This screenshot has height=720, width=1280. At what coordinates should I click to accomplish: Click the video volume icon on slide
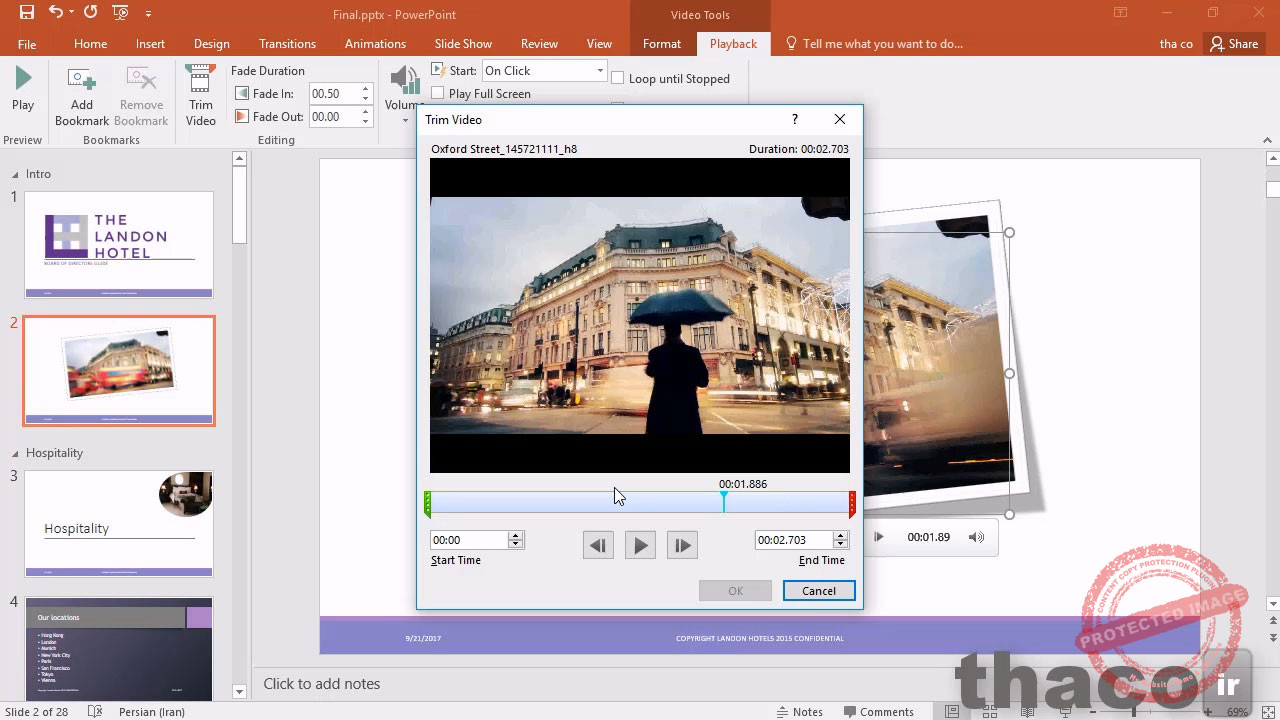point(976,537)
